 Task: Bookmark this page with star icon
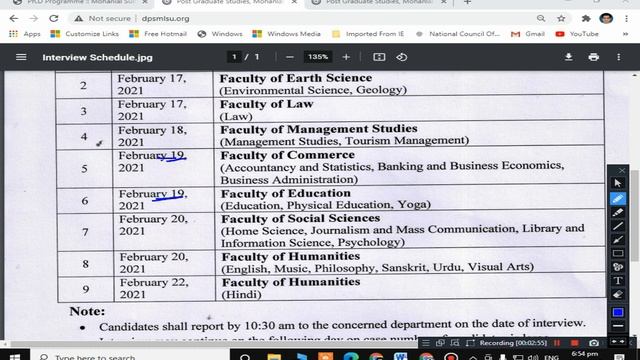(x=561, y=18)
